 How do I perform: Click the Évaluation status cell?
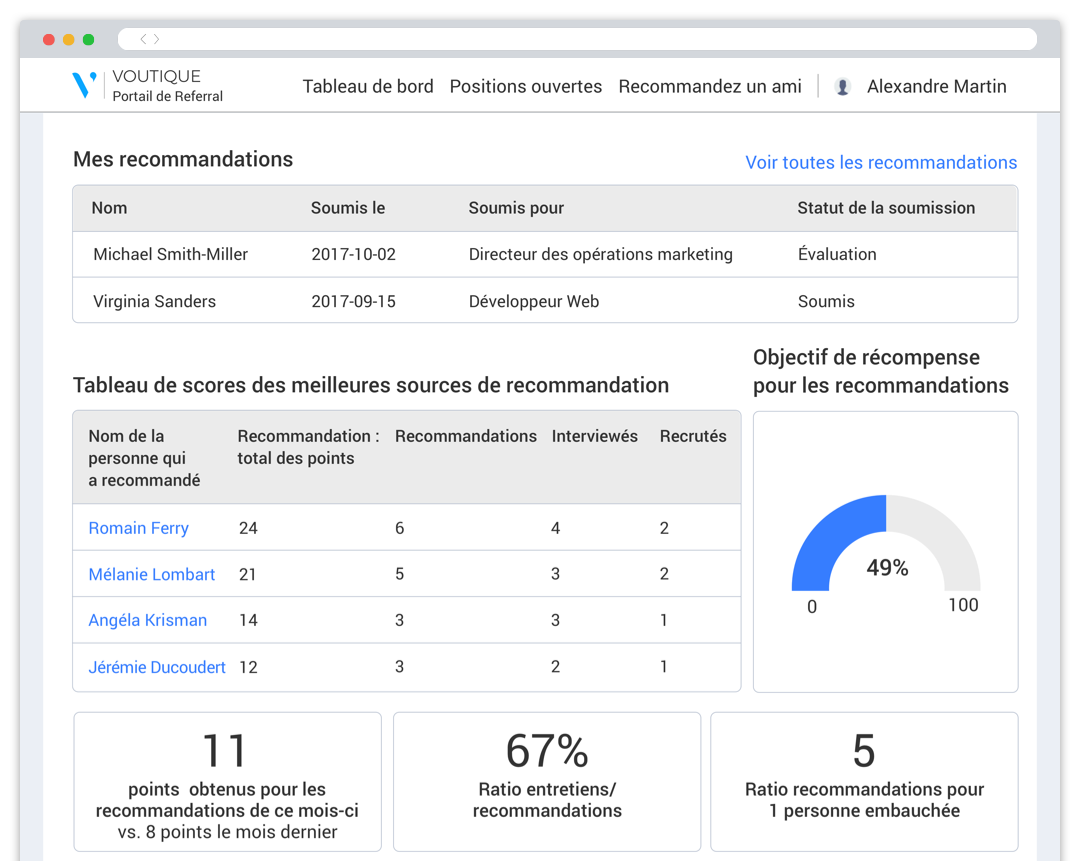click(x=837, y=254)
